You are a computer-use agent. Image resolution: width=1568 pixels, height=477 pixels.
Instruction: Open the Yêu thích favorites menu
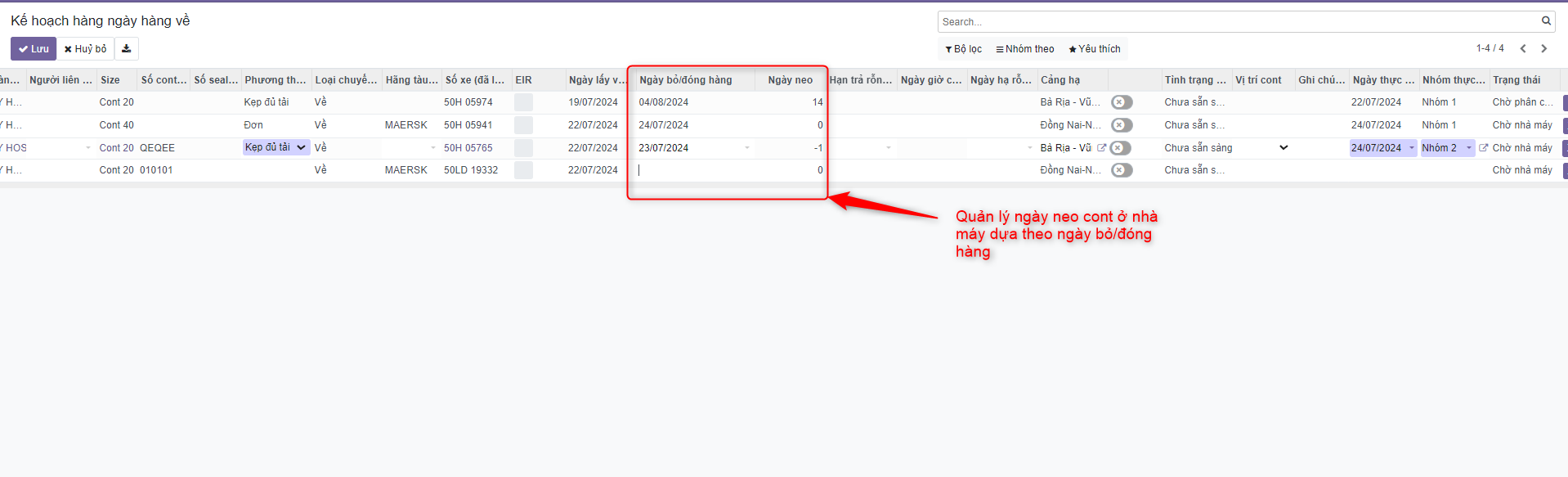click(1095, 49)
